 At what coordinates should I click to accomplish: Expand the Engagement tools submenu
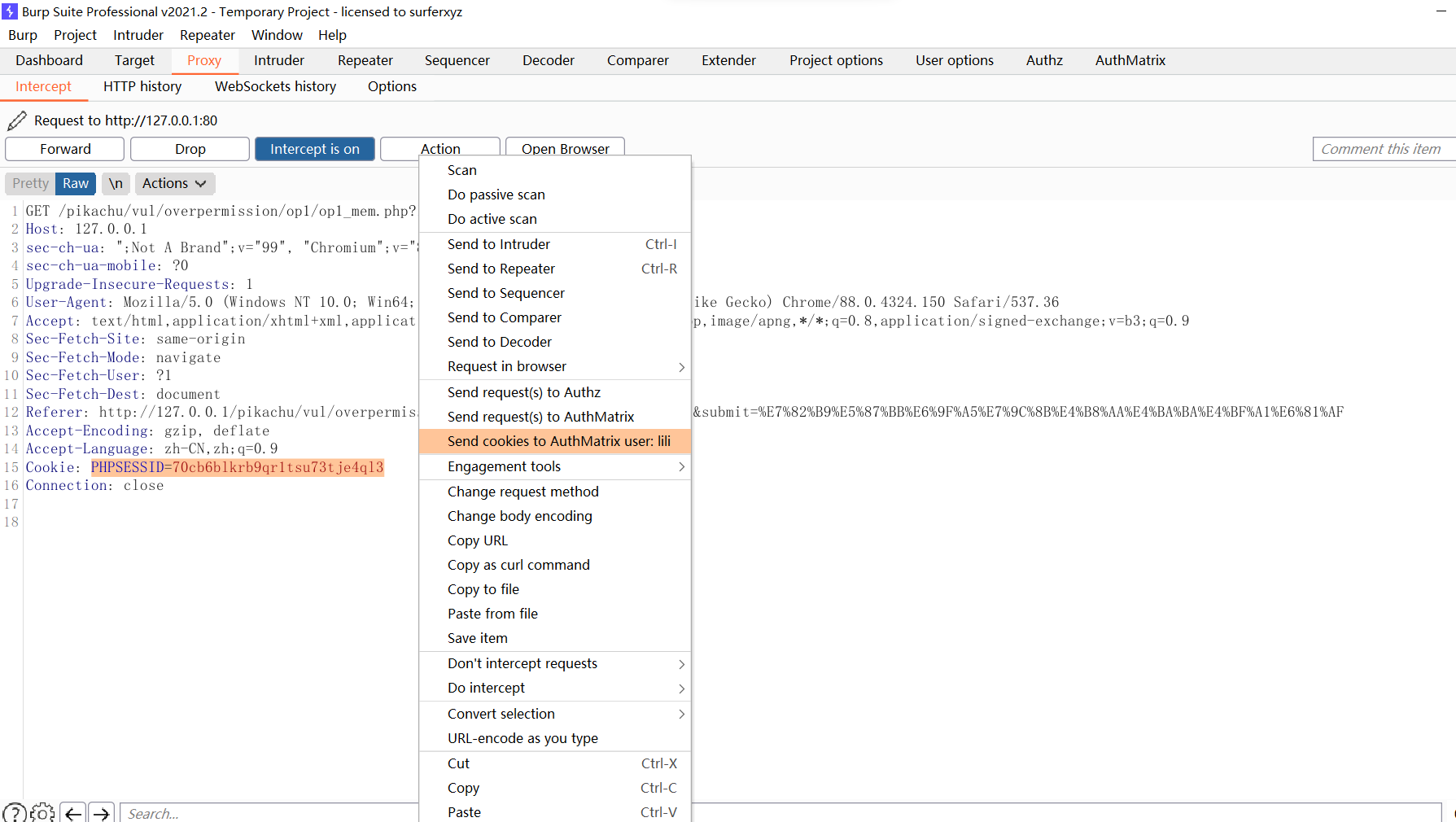[504, 466]
